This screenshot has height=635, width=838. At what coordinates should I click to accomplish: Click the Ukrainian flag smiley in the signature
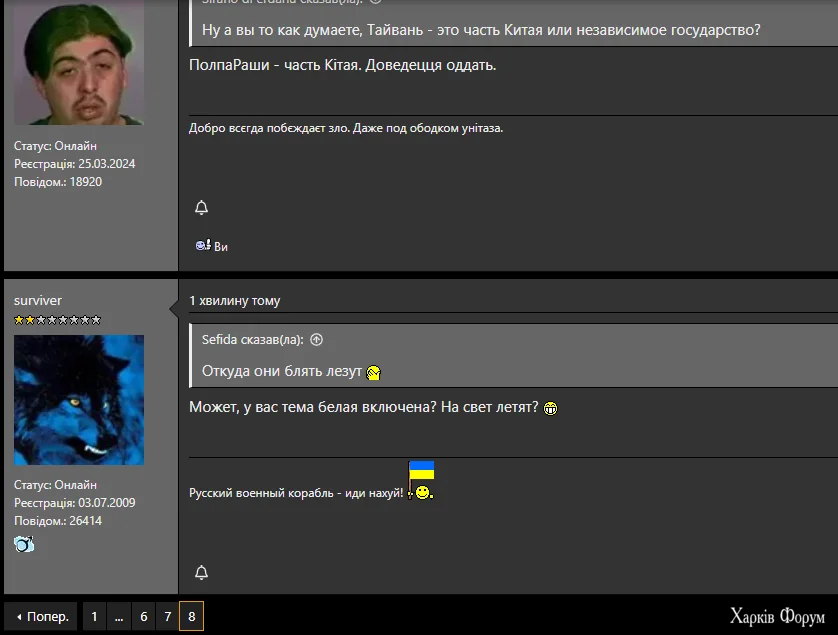pos(421,480)
